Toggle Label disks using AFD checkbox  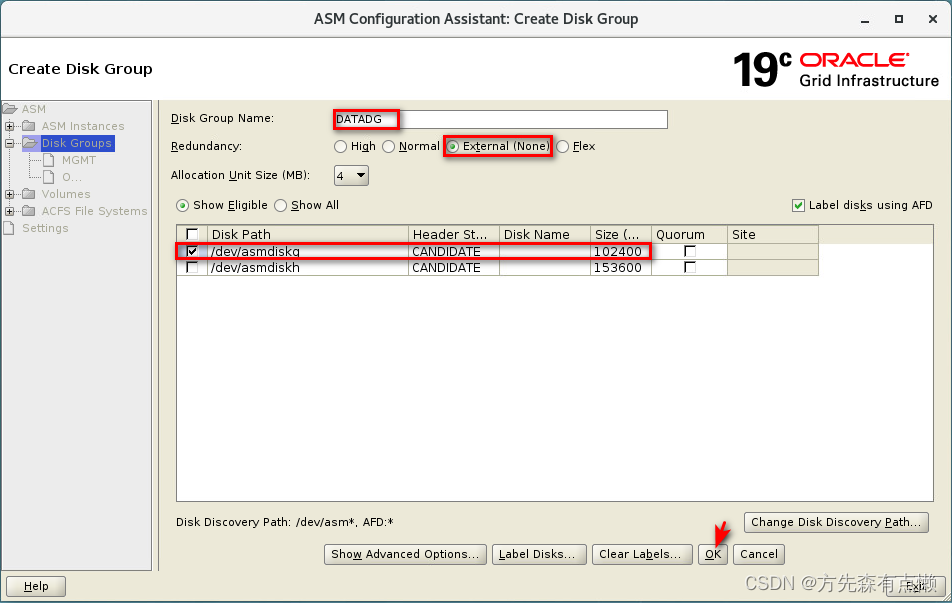[x=798, y=205]
